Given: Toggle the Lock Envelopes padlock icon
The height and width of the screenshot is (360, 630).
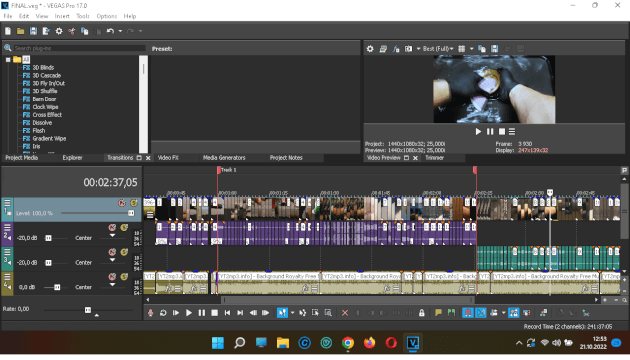Looking at the screenshot, I should tap(421, 313).
